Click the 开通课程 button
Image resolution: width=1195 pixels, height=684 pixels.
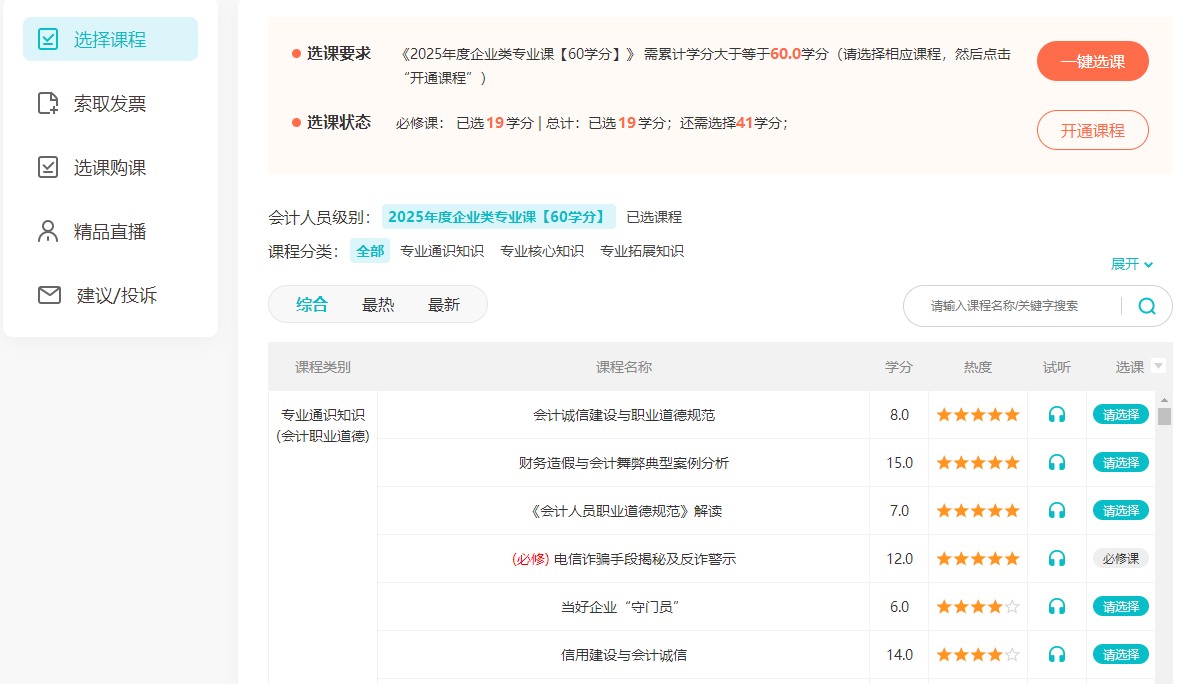click(x=1092, y=130)
